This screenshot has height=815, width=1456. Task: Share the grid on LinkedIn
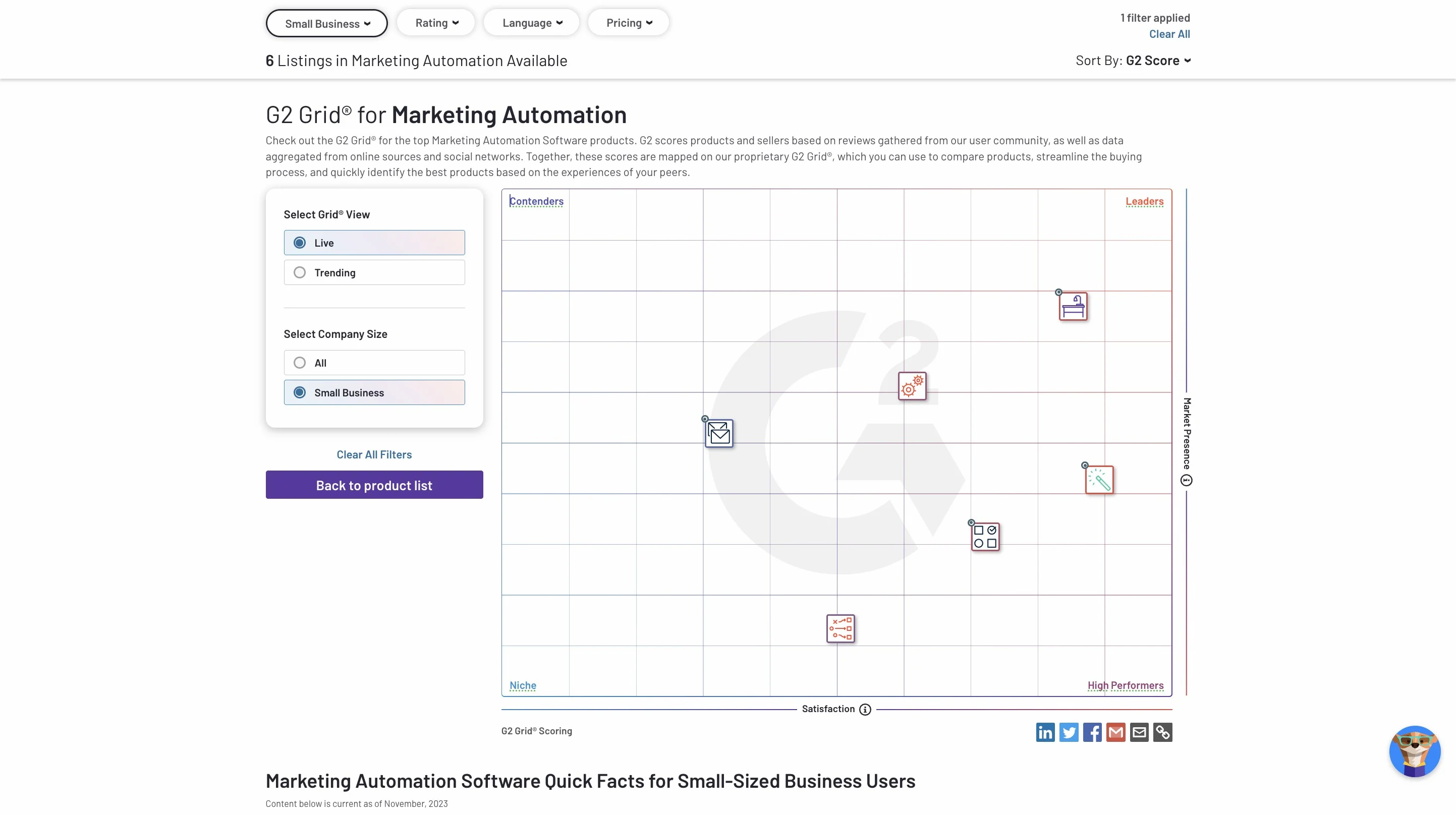pos(1045,732)
